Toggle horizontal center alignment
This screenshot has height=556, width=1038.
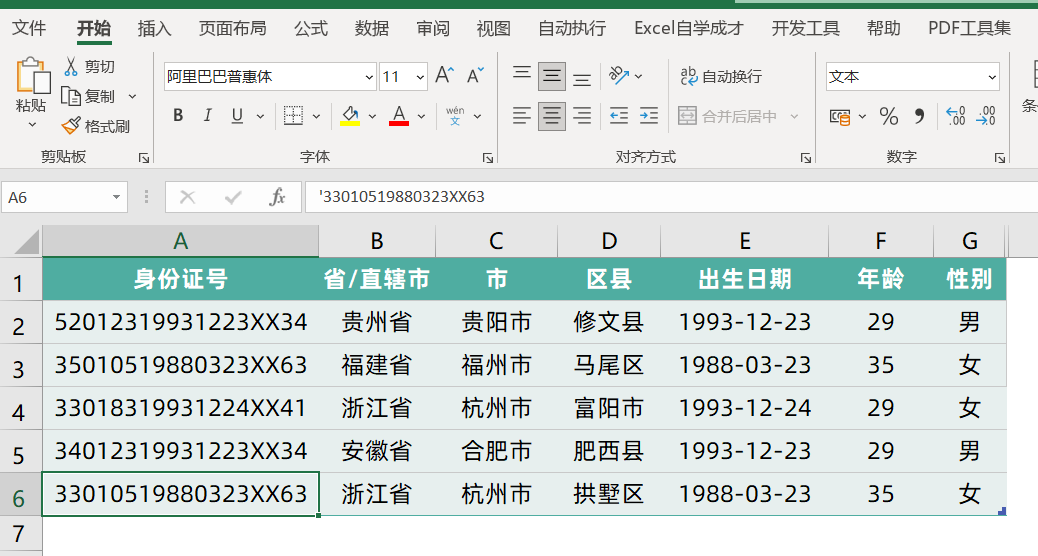coord(551,116)
